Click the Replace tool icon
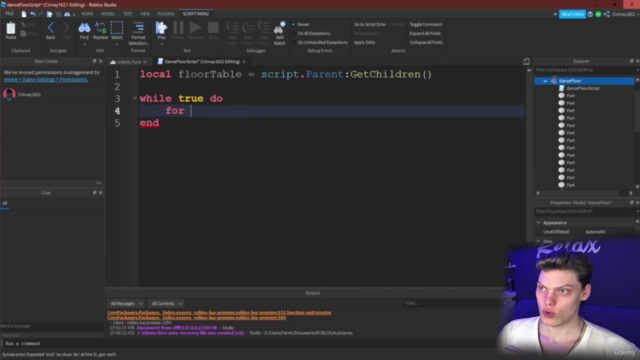Viewport: 640px width, 360px height. pos(100,28)
